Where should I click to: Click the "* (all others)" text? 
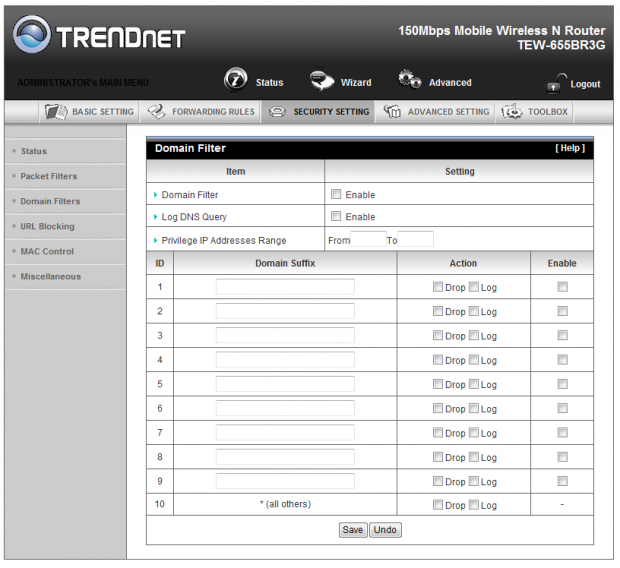click(285, 504)
